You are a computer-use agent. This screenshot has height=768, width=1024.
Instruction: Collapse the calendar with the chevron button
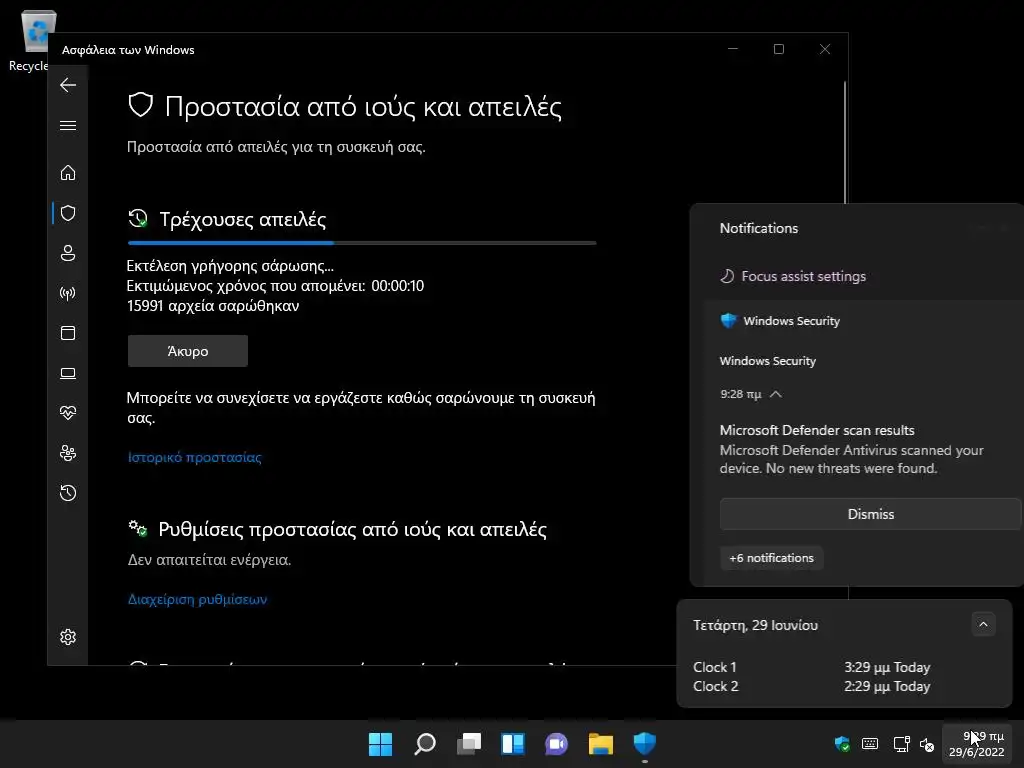point(983,624)
